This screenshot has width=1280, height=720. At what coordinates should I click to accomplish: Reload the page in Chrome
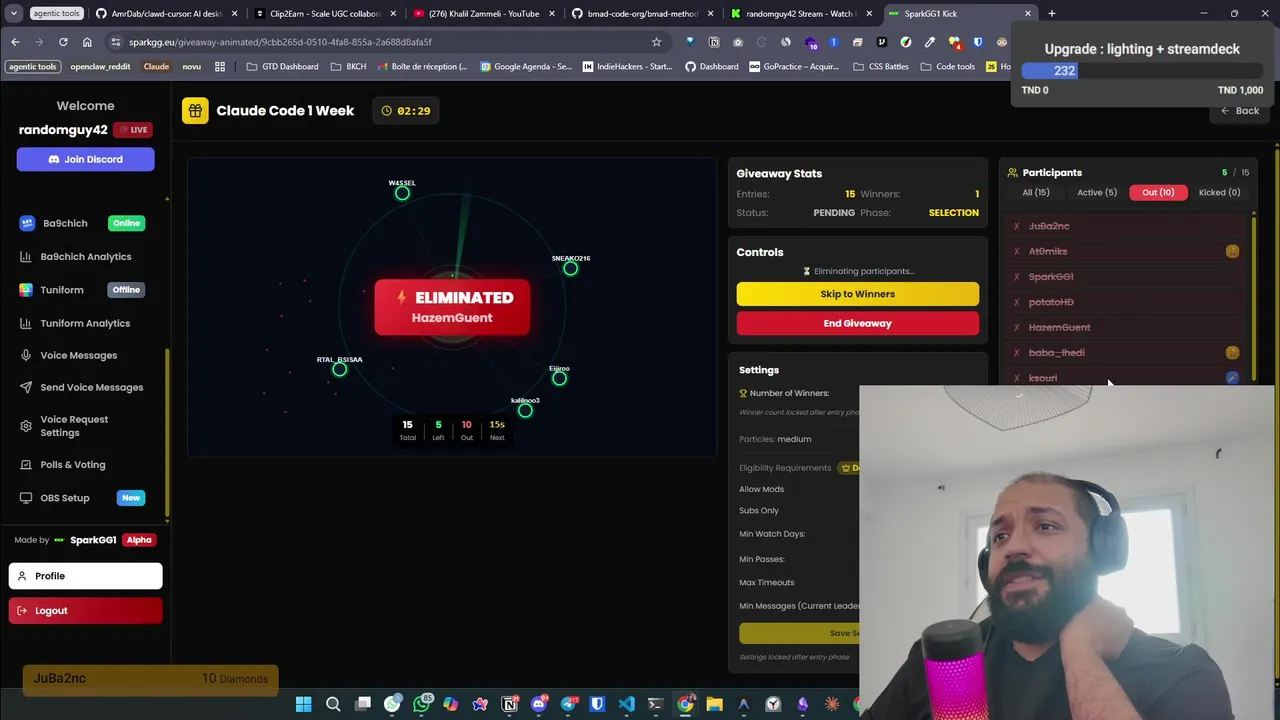[x=63, y=42]
